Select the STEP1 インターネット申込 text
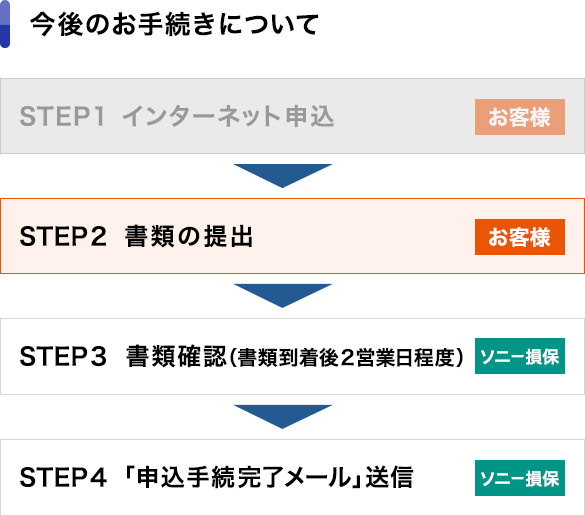Image resolution: width=585 pixels, height=516 pixels. tap(176, 116)
